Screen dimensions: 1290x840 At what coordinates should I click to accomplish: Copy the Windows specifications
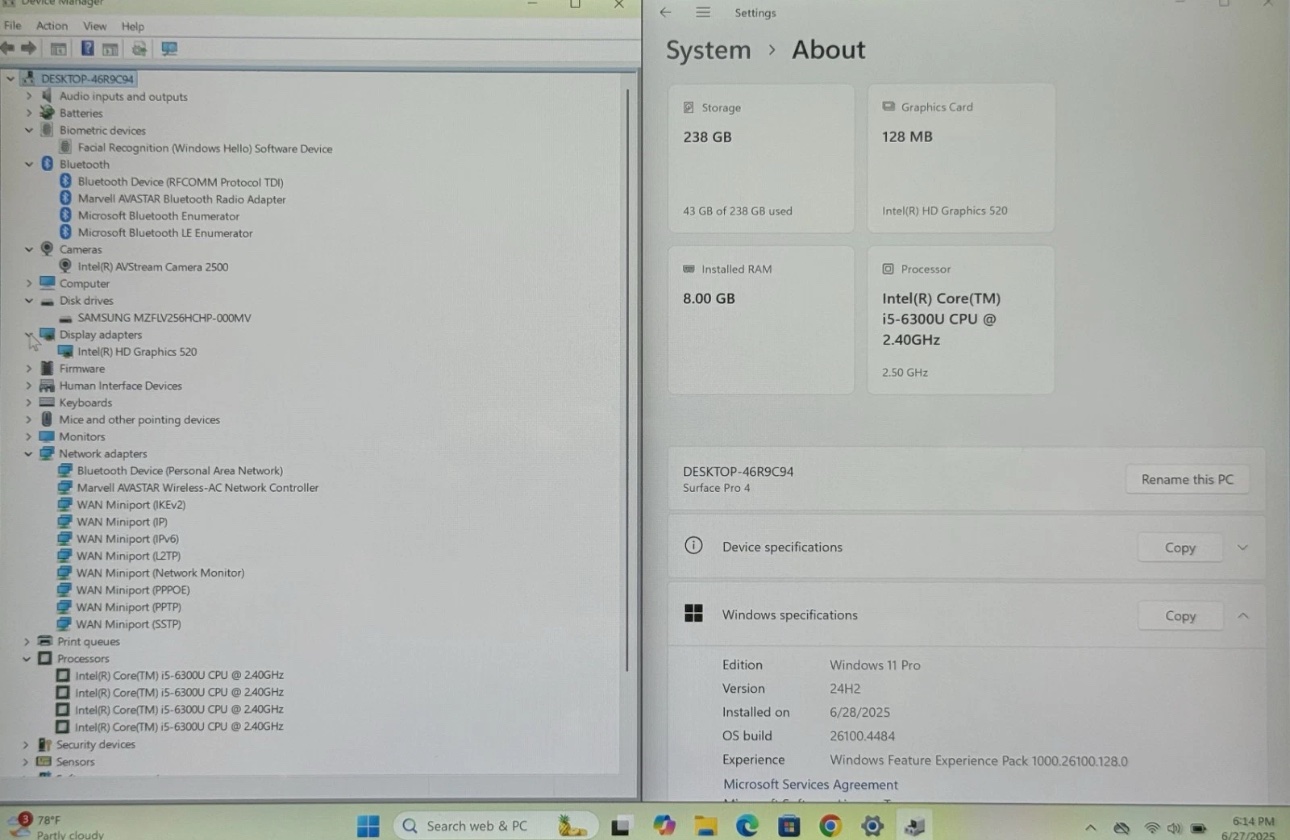pos(1180,616)
